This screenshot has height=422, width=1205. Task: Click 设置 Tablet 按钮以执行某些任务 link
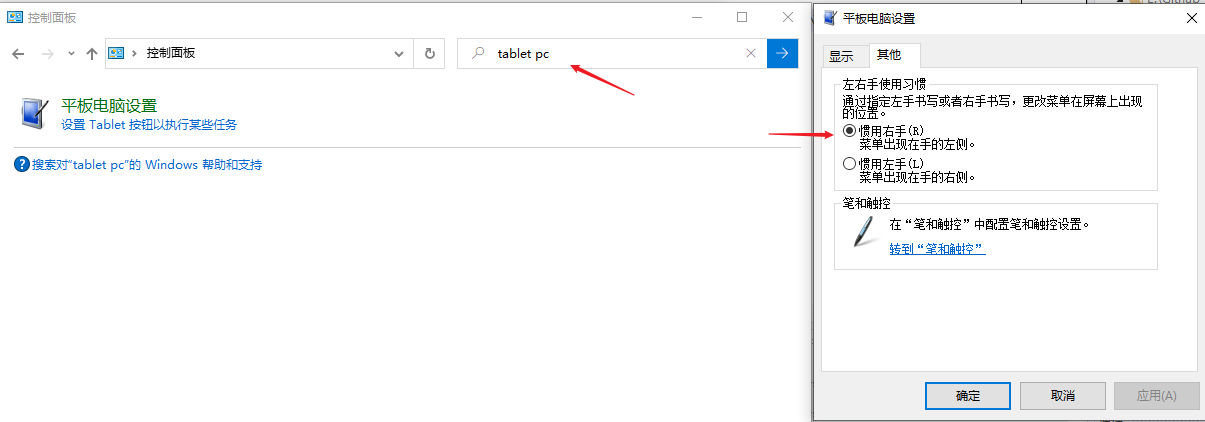[x=149, y=125]
